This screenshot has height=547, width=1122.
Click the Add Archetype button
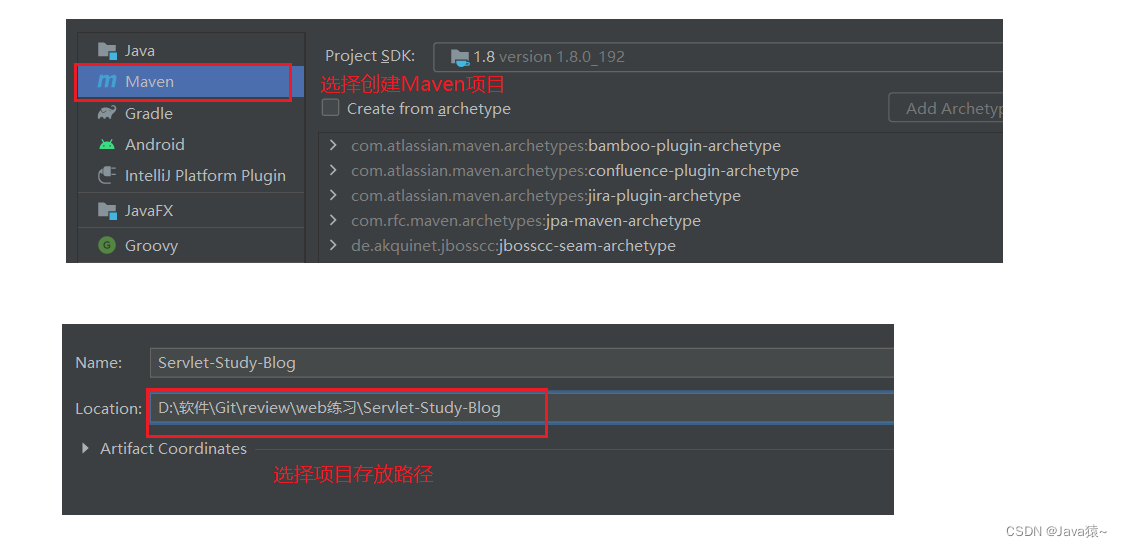tap(945, 108)
